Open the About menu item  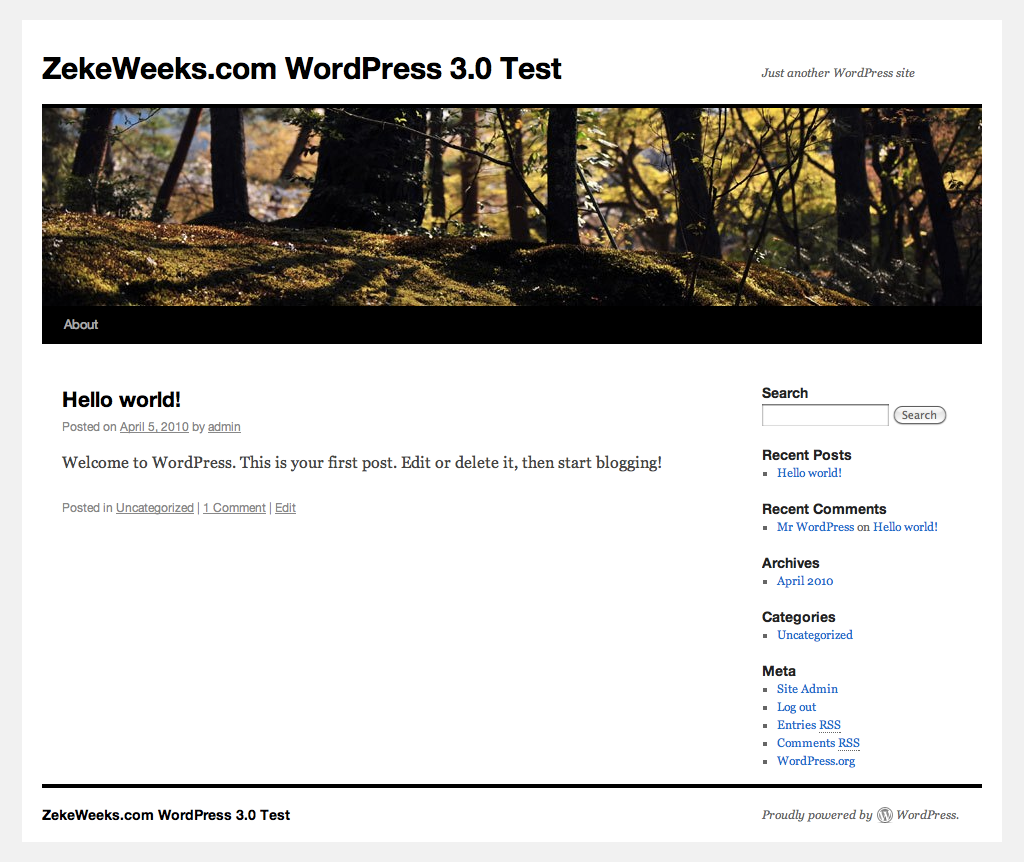coord(81,324)
